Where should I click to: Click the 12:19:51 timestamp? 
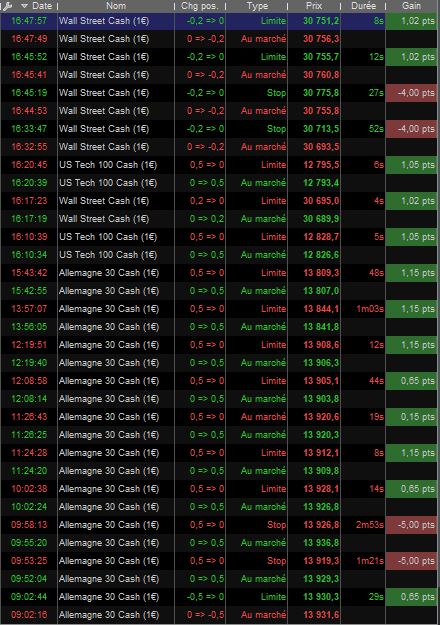[x=29, y=345]
